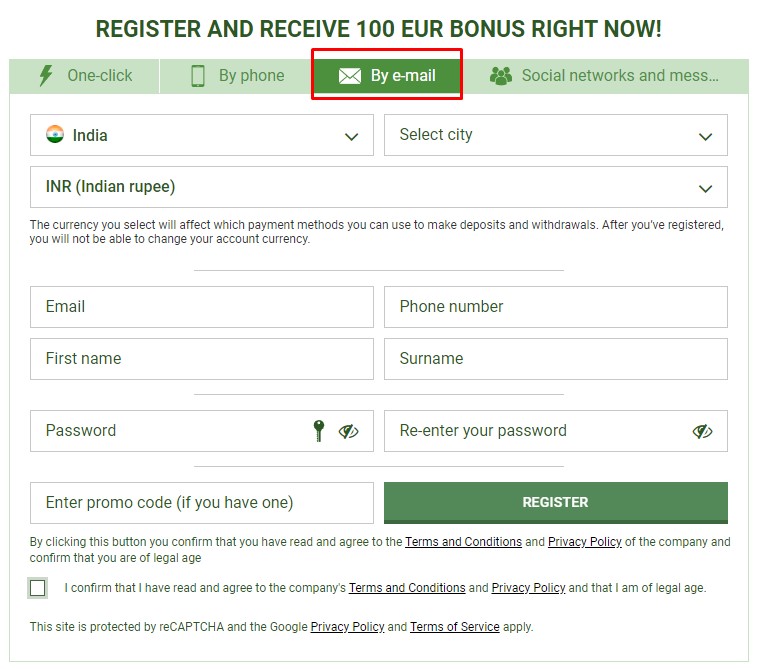This screenshot has height=669, width=760.
Task: Focus the promo code input field
Action: 202,503
